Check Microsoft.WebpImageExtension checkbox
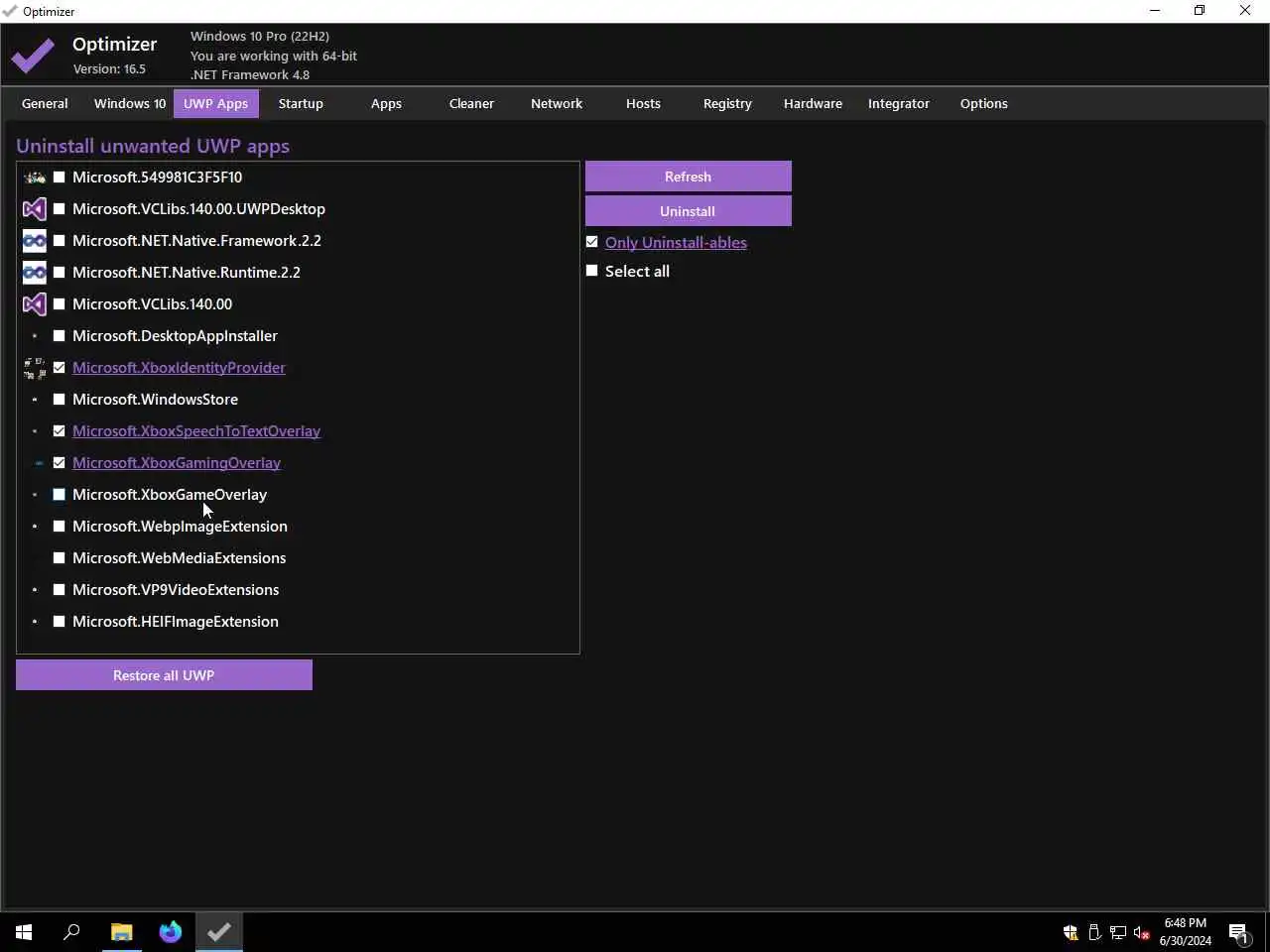This screenshot has height=952, width=1270. tap(59, 527)
